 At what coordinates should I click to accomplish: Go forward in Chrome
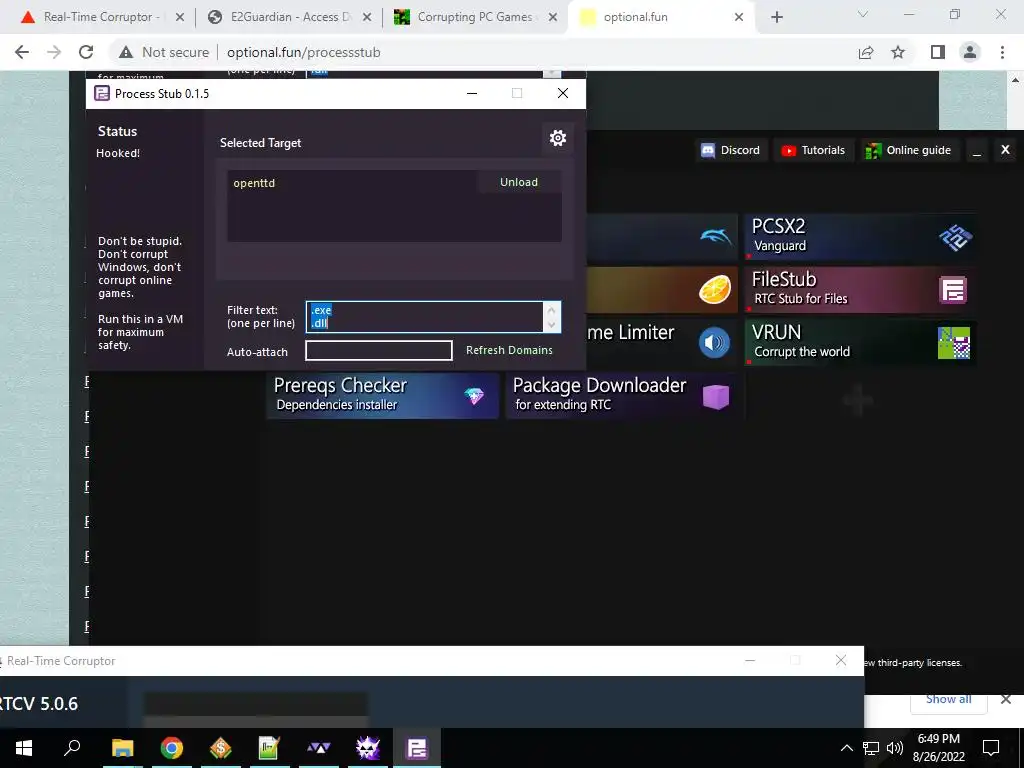[x=54, y=52]
